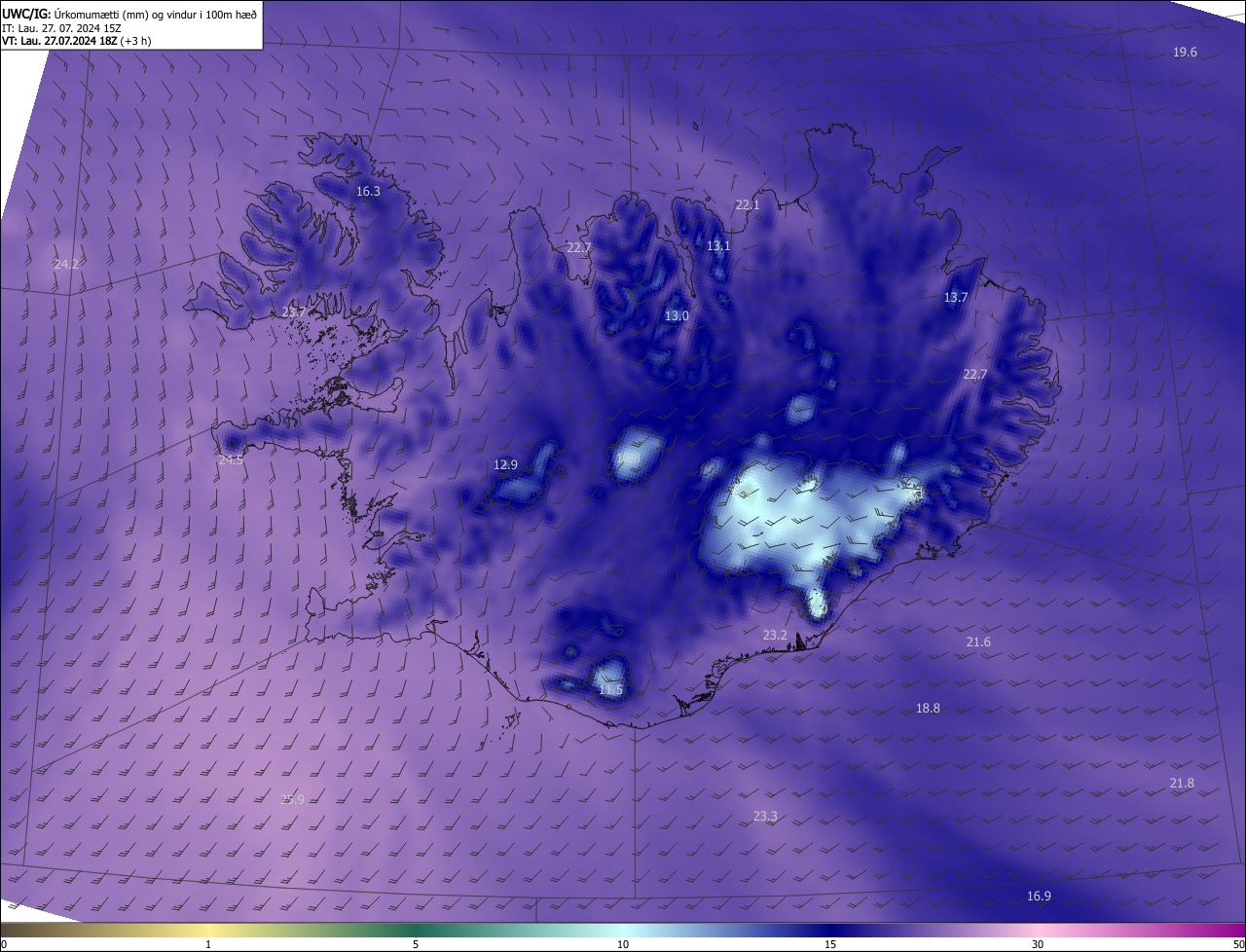Click the colour scale tick labelled 1
Image resolution: width=1246 pixels, height=952 pixels.
pyautogui.click(x=208, y=944)
